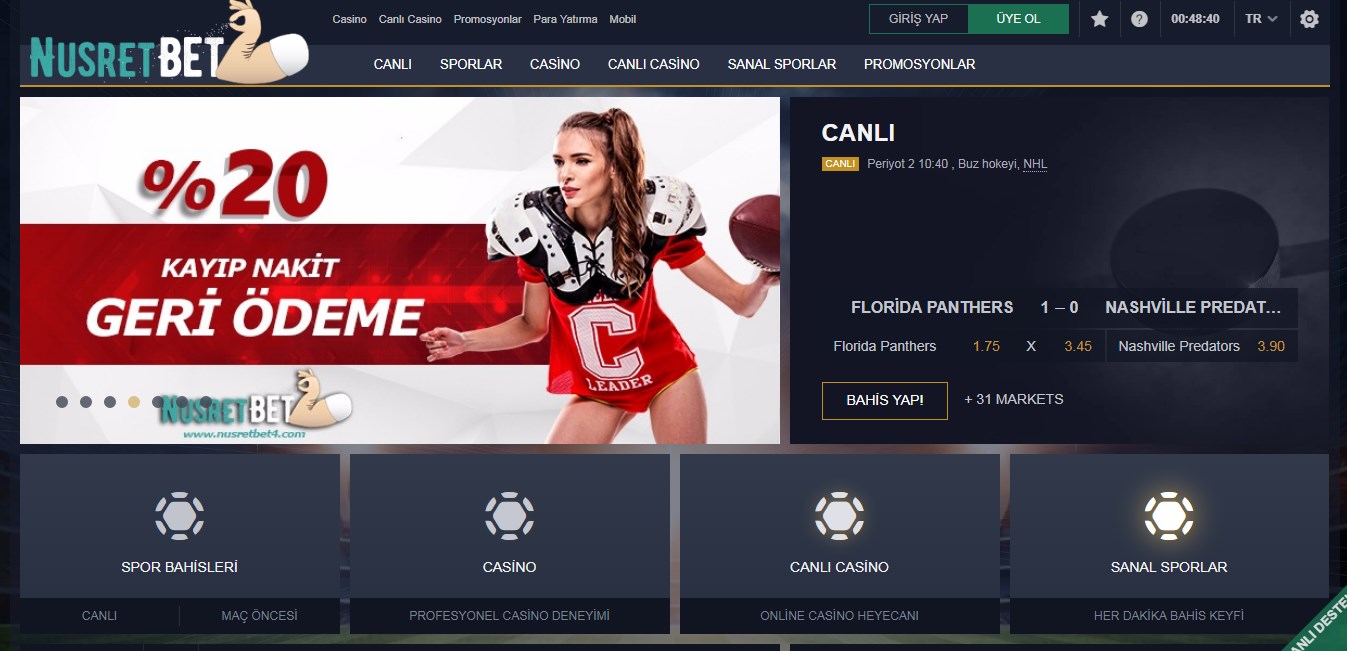The height and width of the screenshot is (651, 1347).
Task: Click the ÜYE OL signup button
Action: click(1018, 19)
